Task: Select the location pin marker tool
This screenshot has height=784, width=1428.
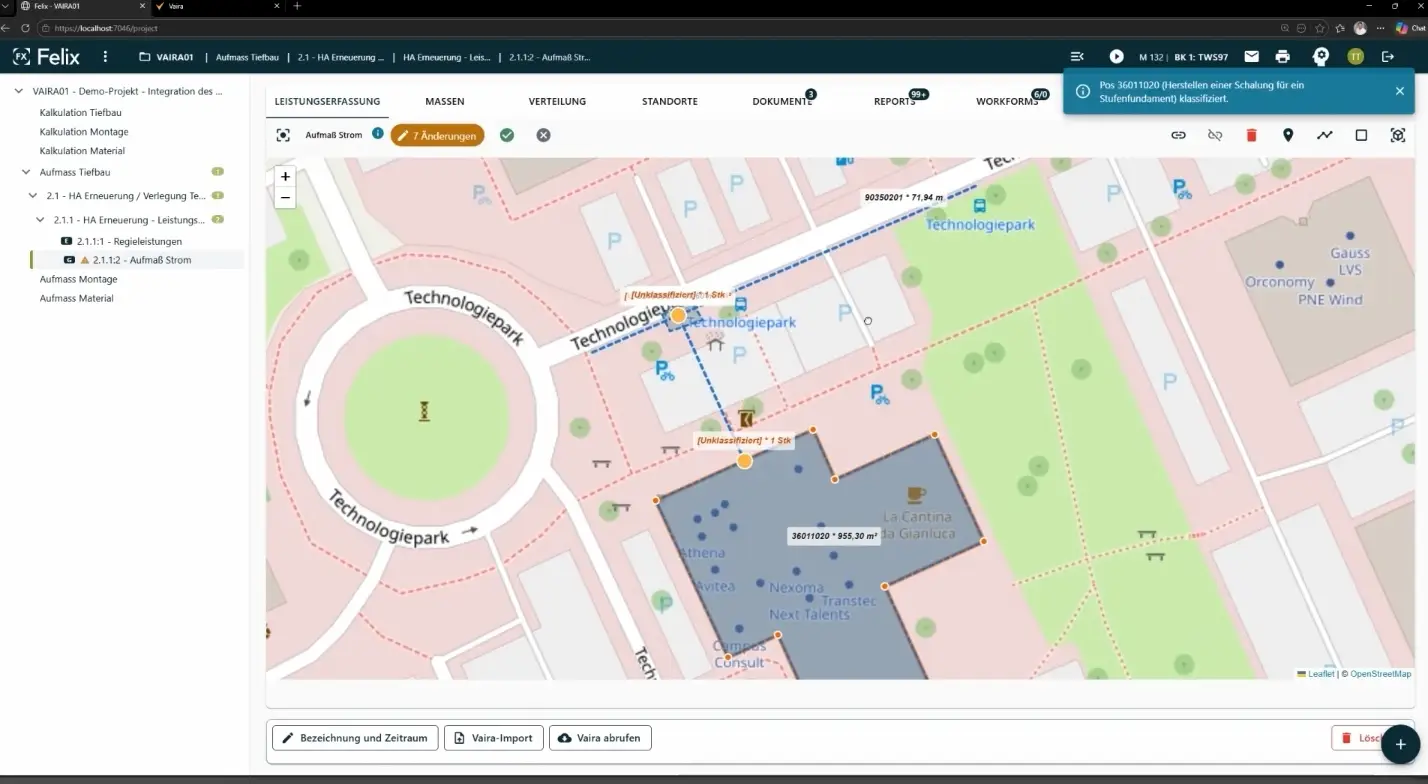Action: pyautogui.click(x=1288, y=135)
